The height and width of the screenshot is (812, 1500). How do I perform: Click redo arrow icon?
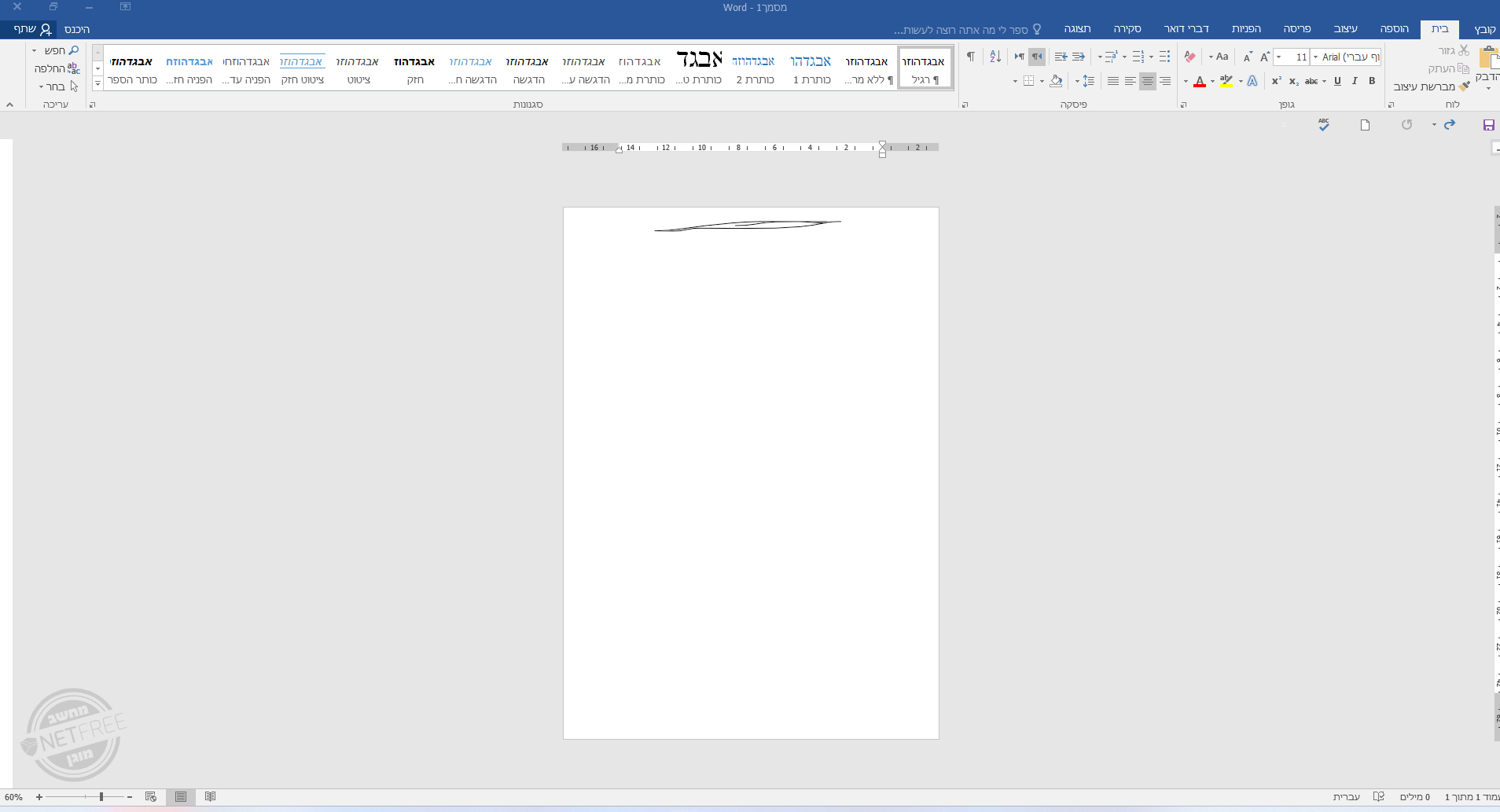pyautogui.click(x=1450, y=124)
